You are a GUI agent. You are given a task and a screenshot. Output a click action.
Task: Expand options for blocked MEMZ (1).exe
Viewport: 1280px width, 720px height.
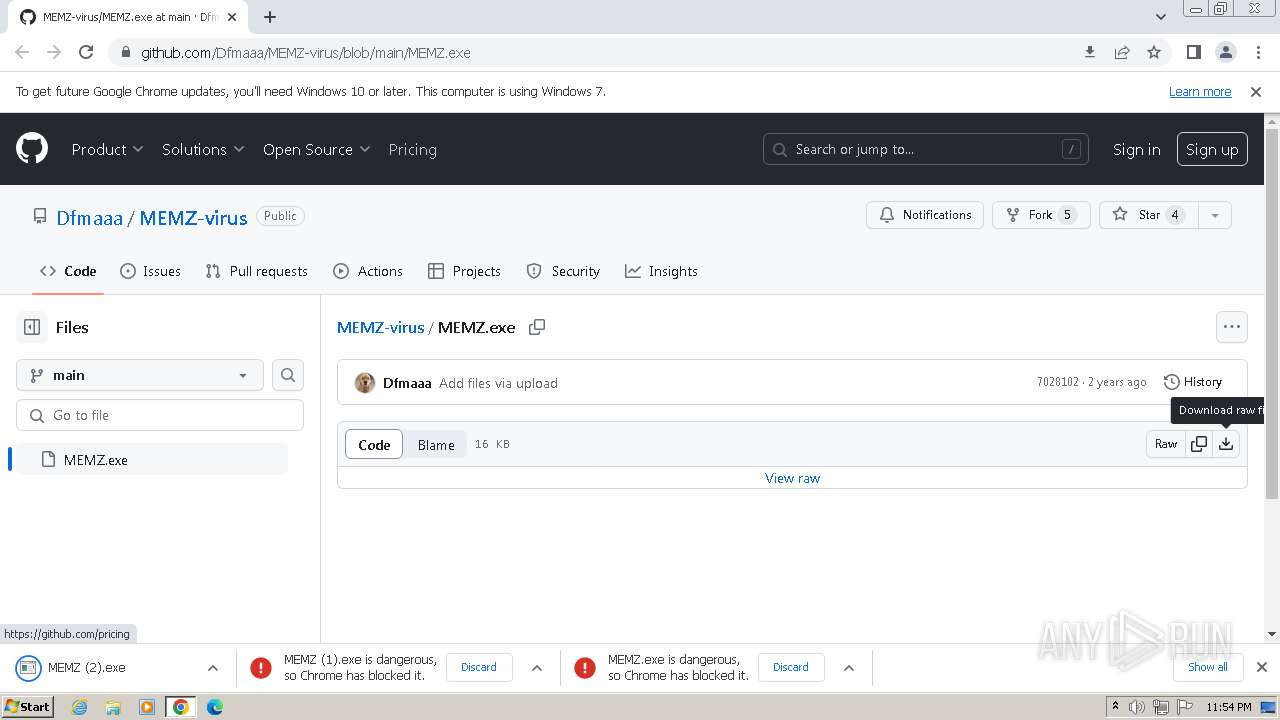(536, 667)
